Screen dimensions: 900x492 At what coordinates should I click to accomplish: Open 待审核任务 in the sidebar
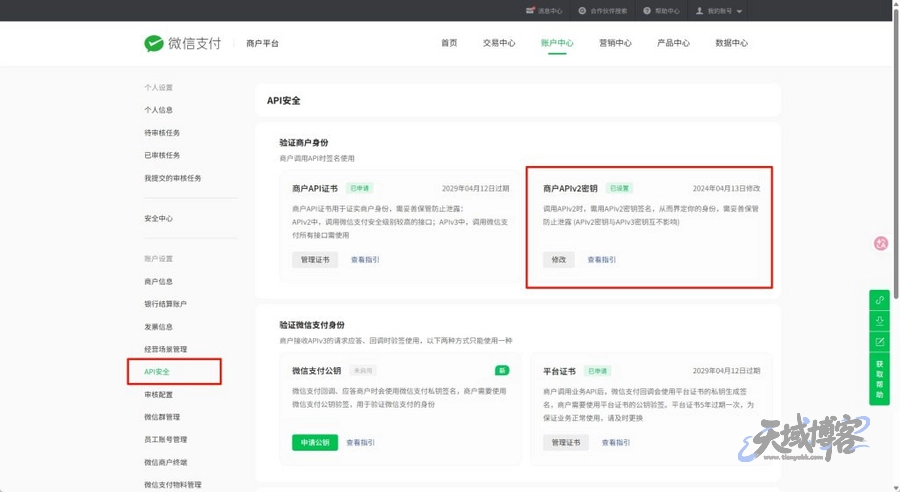click(x=162, y=133)
